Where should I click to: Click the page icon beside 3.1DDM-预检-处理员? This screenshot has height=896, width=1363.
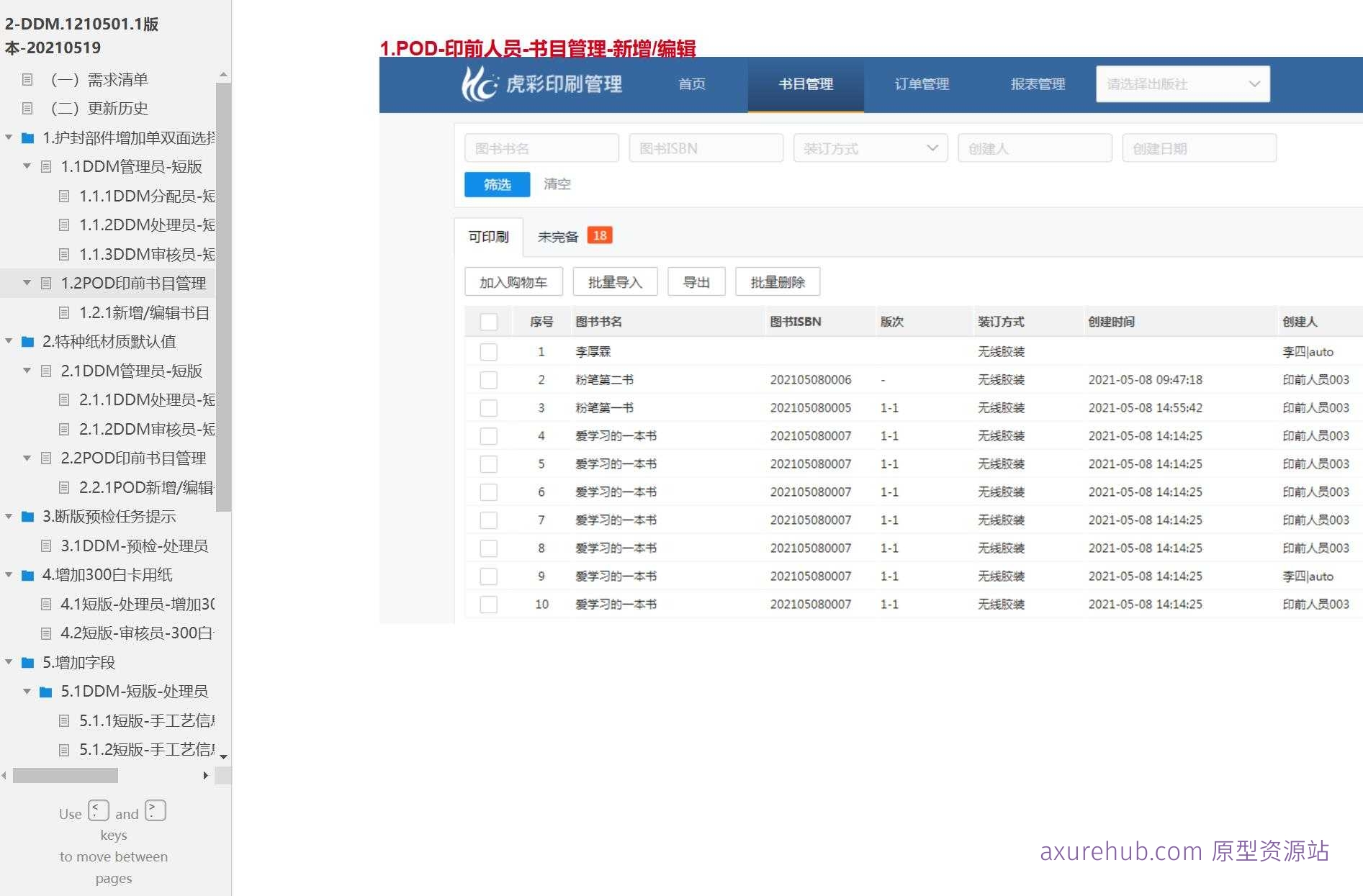coord(46,546)
